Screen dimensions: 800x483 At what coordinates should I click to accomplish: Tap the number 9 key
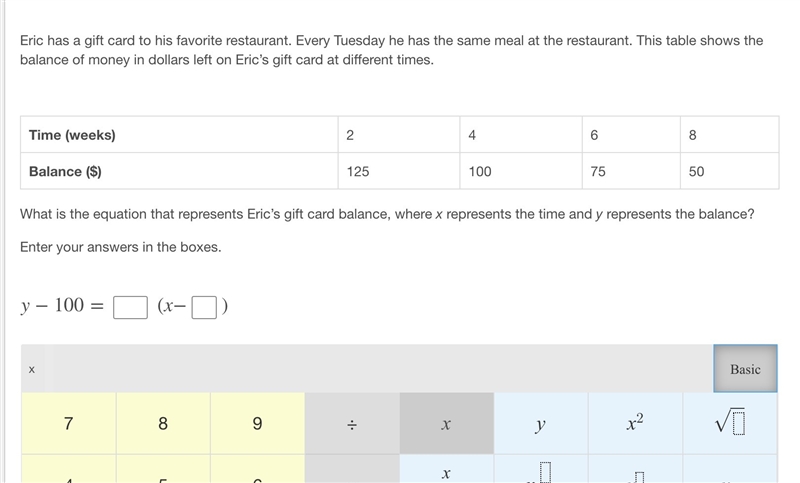[x=257, y=423]
